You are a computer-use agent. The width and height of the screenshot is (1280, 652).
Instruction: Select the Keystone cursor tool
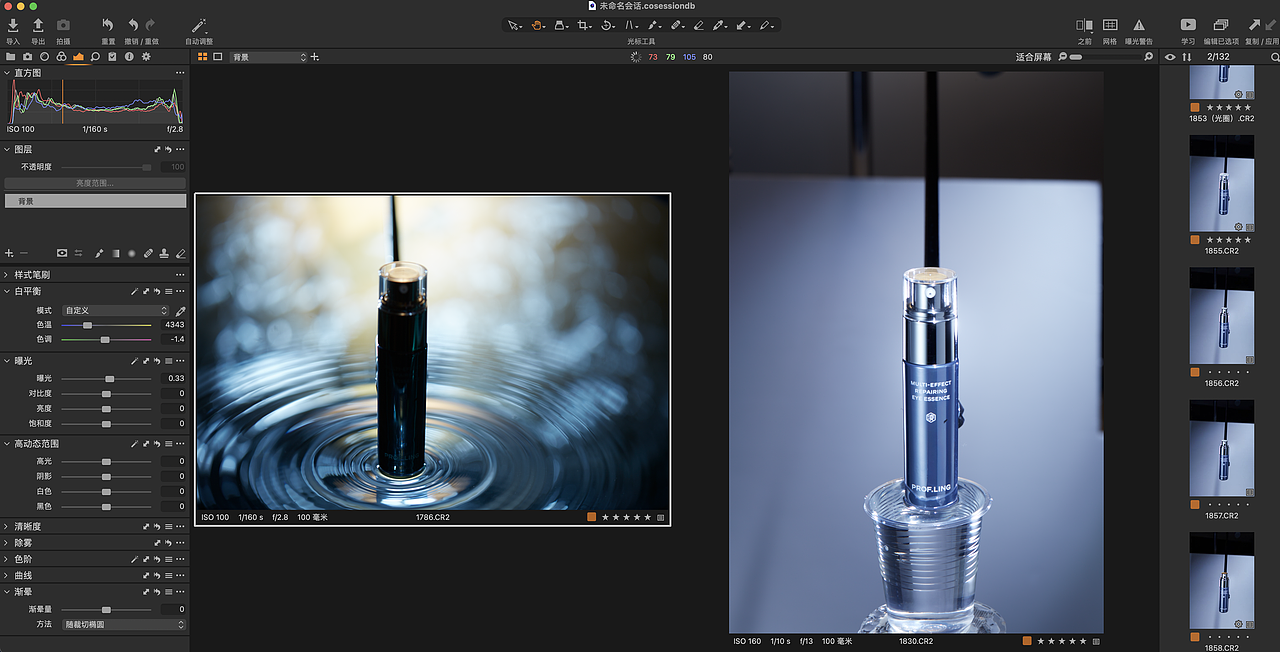(x=631, y=25)
